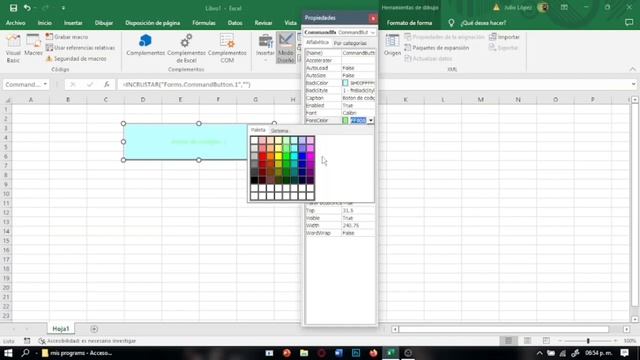Viewport: 640px width, 360px height.
Task: Click the WordWrap property row
Action: (340, 233)
